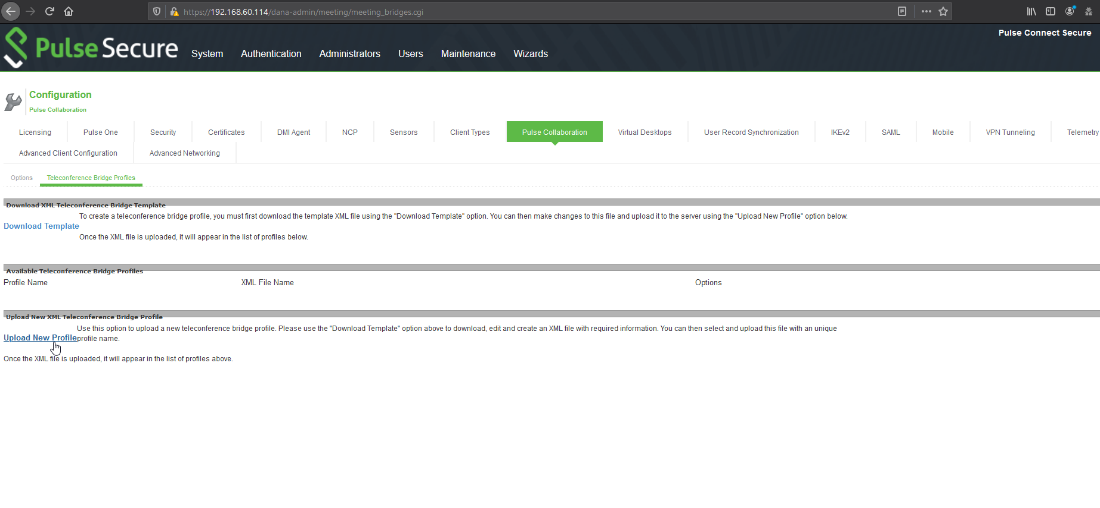Show the sidebars icon

tap(1050, 11)
